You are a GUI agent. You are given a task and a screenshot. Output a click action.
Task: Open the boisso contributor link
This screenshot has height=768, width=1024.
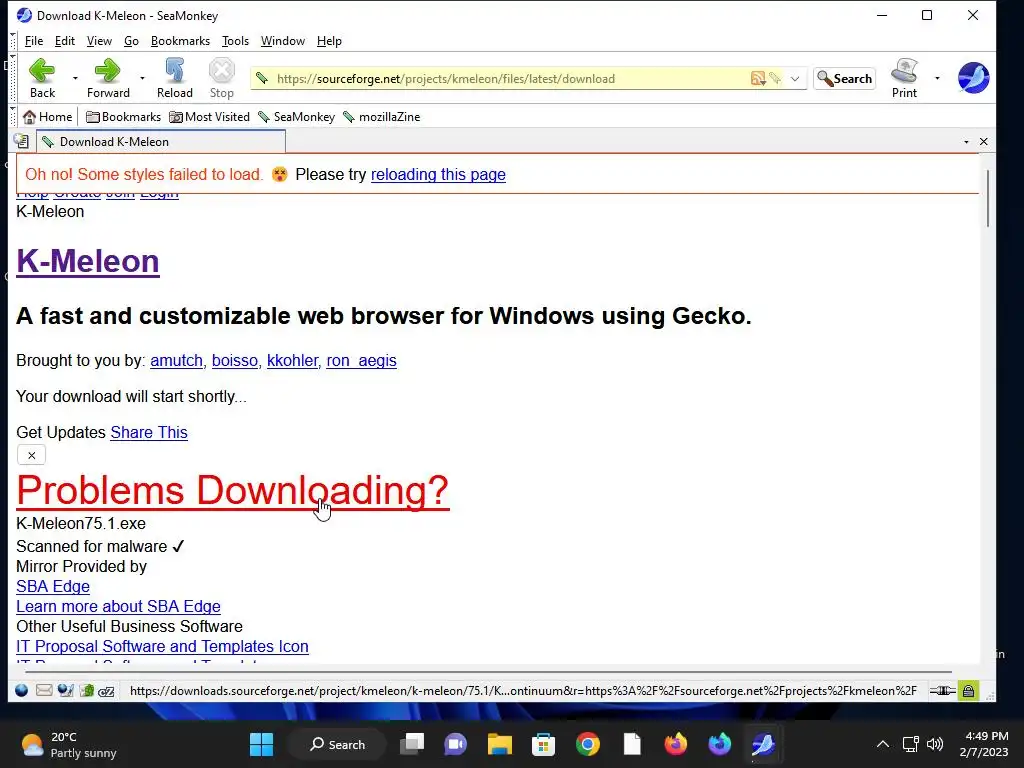[234, 360]
